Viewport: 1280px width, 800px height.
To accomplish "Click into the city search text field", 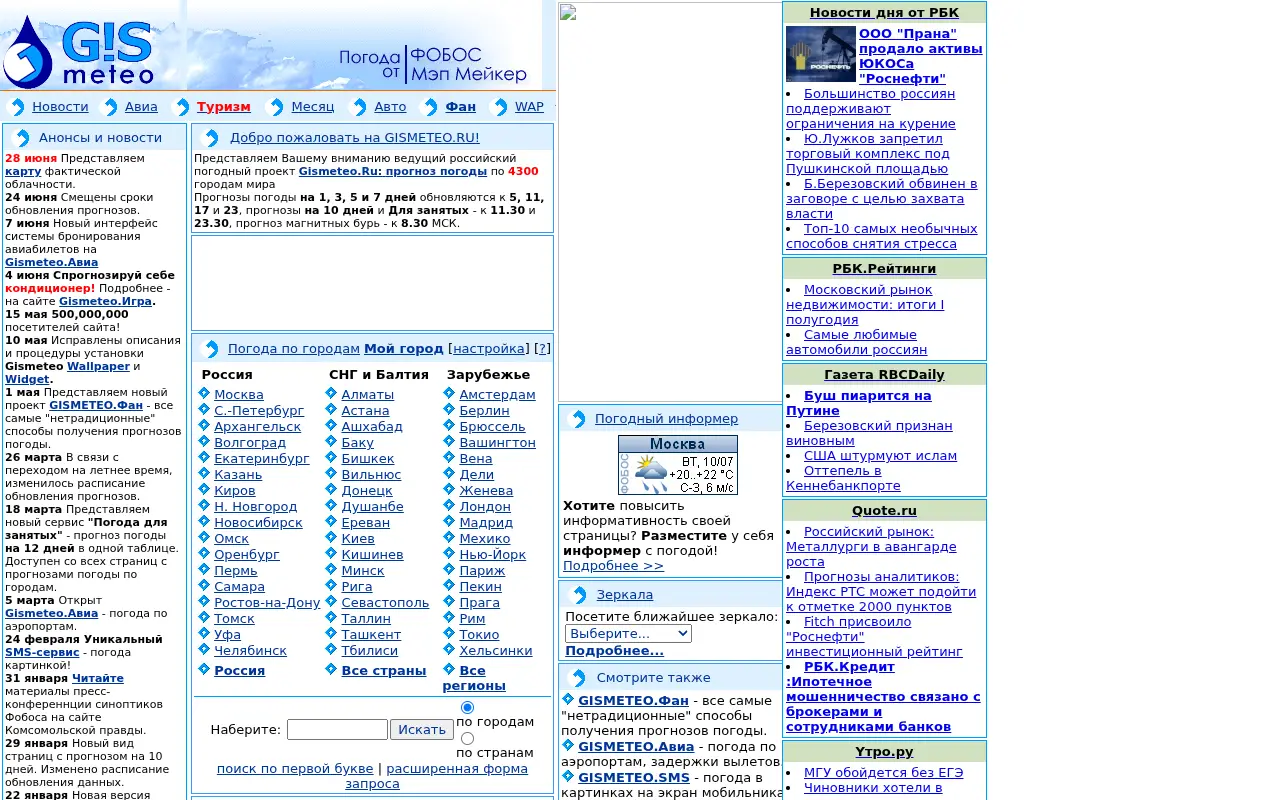I will tap(337, 730).
